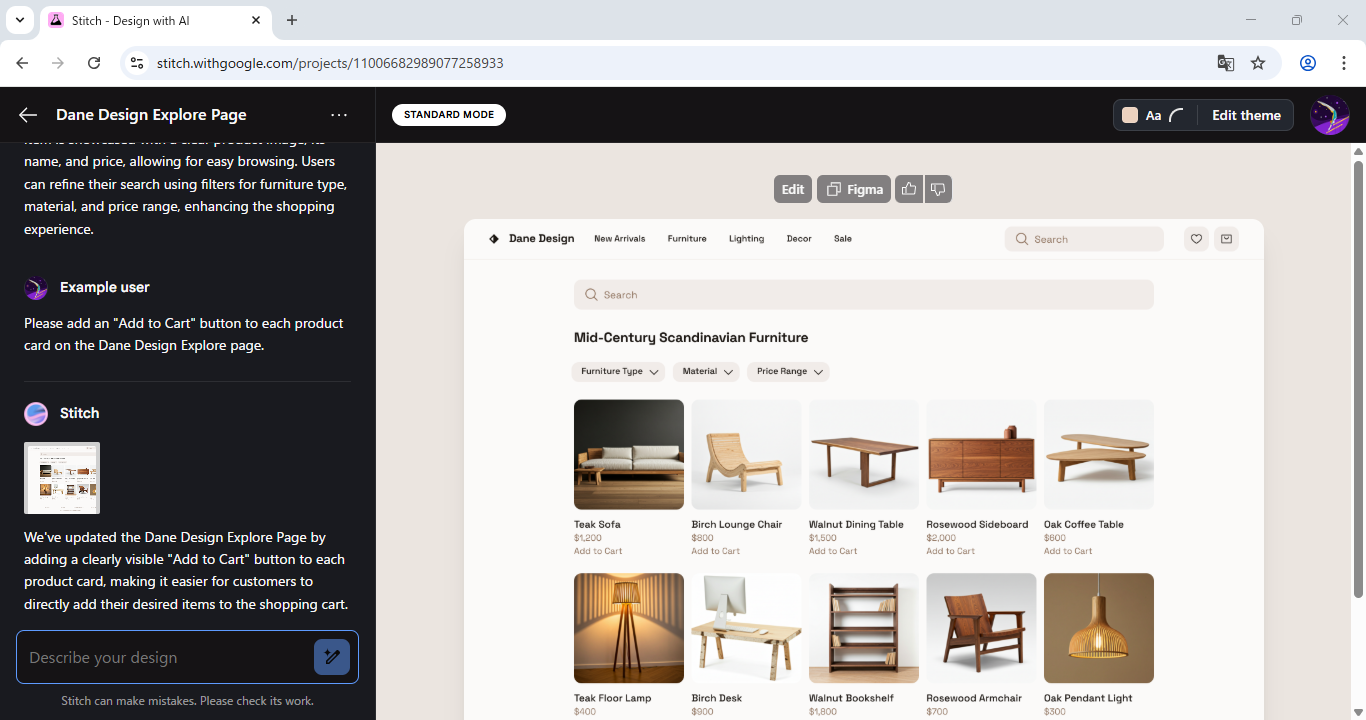Click the corner radius icon in theme bar

[x=1177, y=115]
